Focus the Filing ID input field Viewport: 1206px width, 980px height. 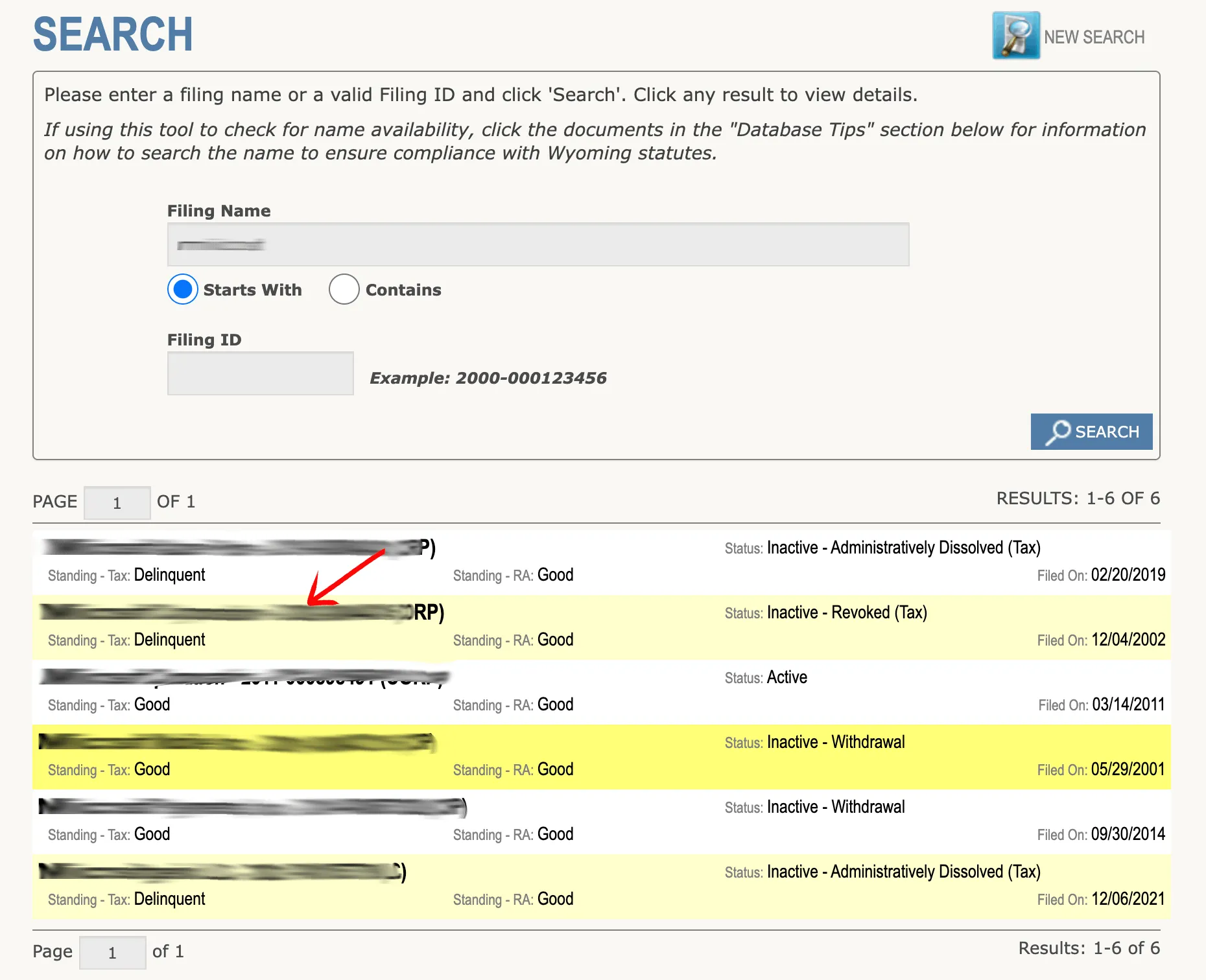point(261,373)
